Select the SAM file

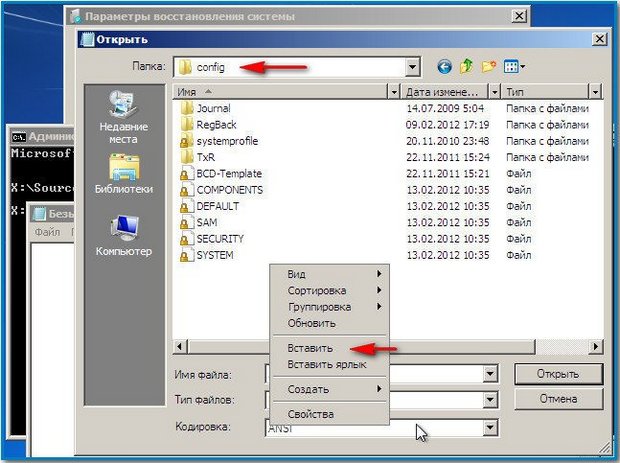(207, 222)
